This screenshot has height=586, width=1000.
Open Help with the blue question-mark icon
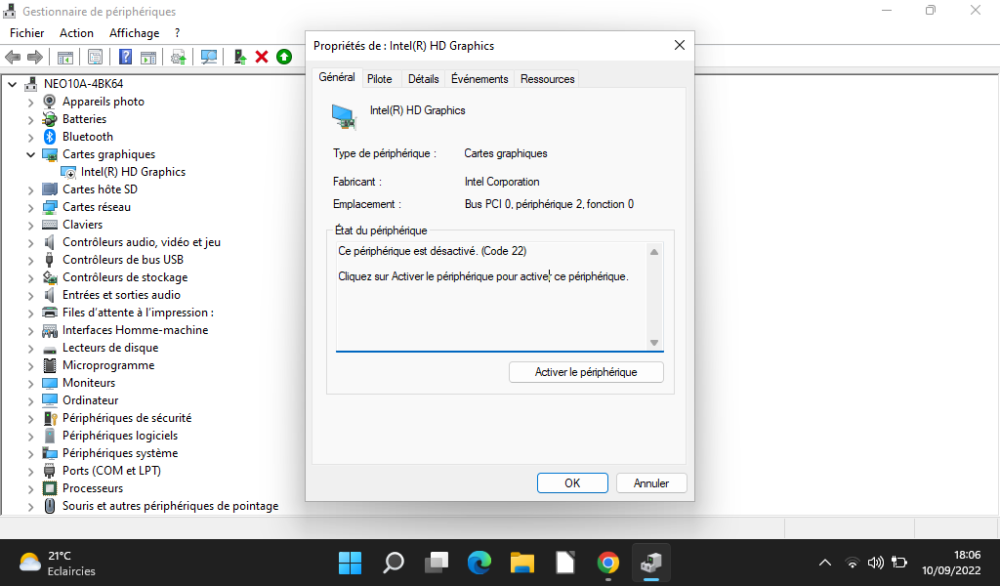125,57
